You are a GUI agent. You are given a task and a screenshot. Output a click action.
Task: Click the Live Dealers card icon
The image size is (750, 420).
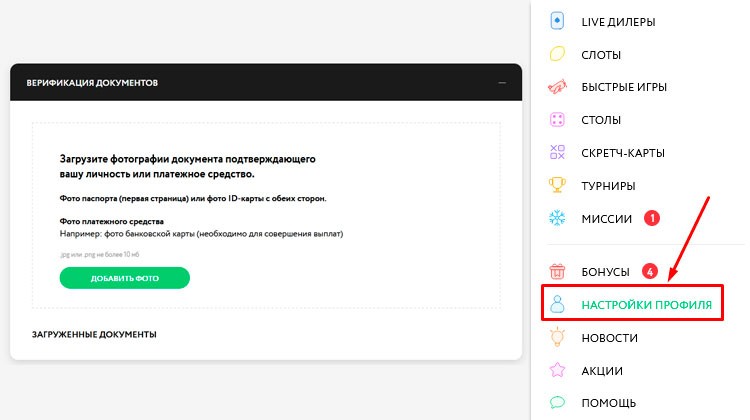[x=558, y=21]
